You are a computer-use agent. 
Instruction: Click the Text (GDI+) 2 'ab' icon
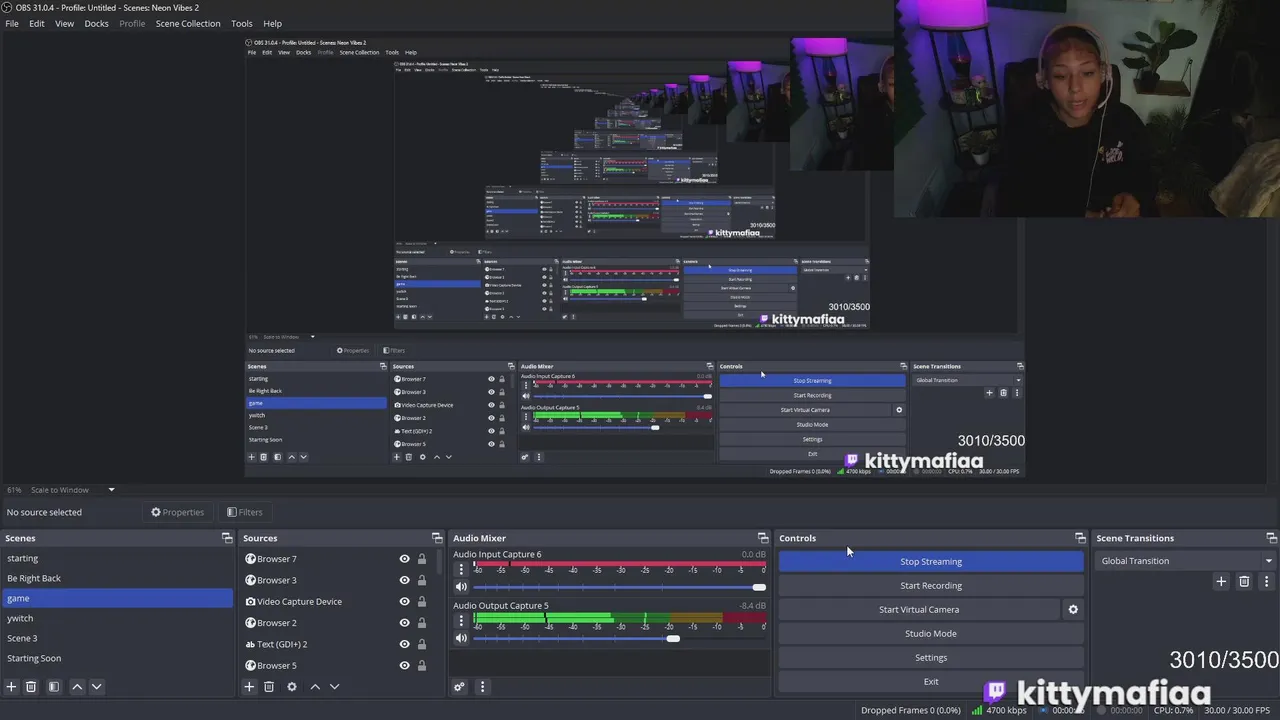250,645
